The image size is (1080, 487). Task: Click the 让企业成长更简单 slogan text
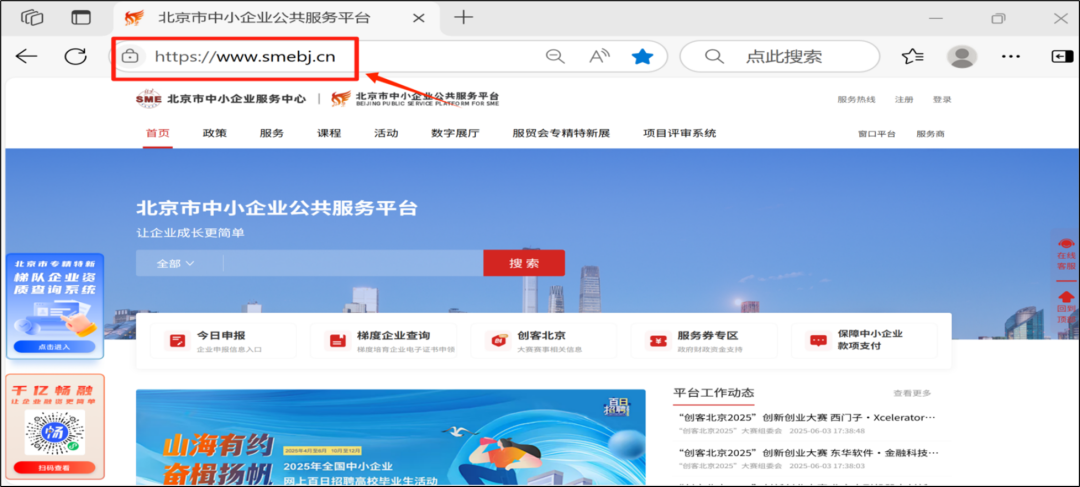(x=190, y=233)
